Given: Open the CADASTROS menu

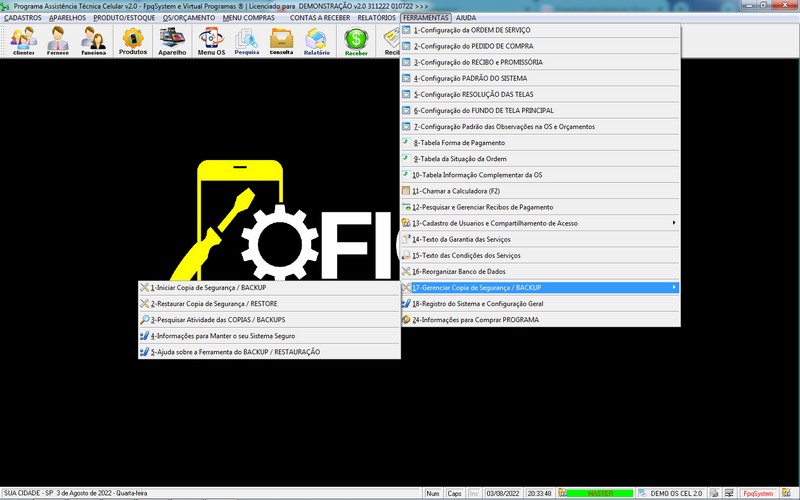Looking at the screenshot, I should pos(22,18).
